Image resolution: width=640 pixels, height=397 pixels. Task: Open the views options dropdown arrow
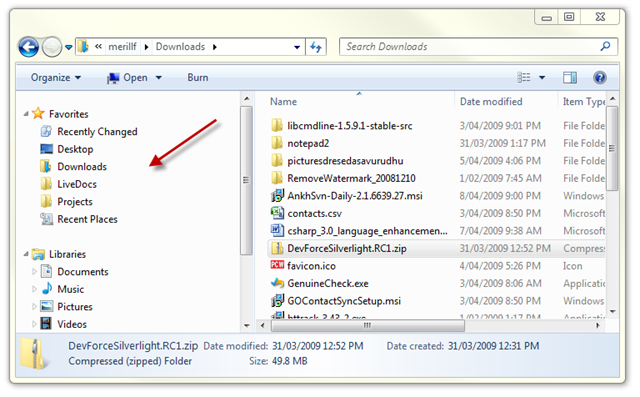[542, 78]
